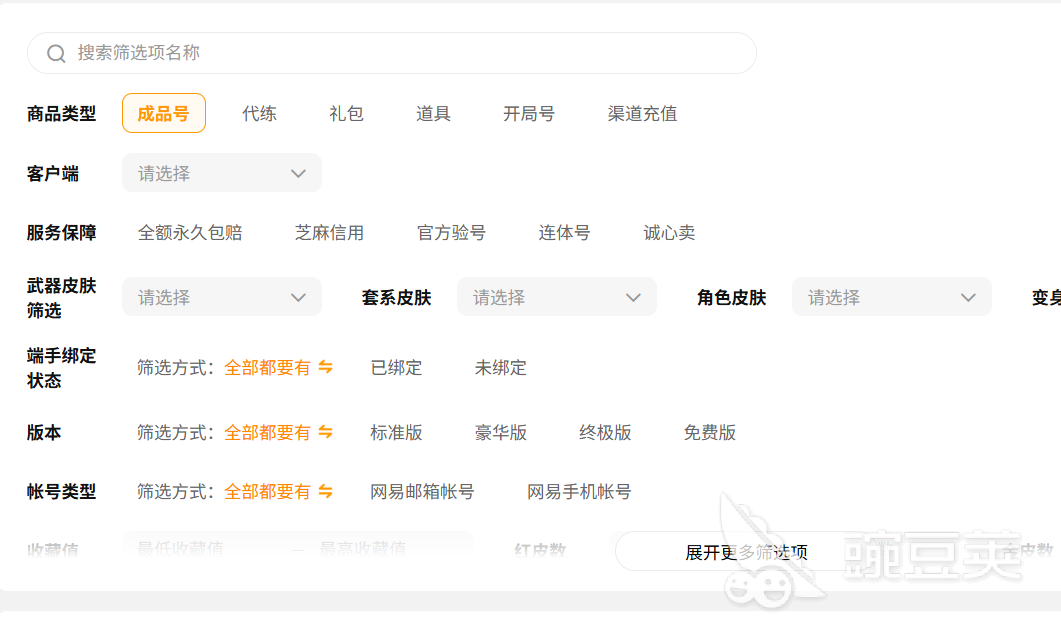Screen dimensions: 1061x639
Task: Click the 全部都要有 link in 版本 row
Action: (267, 432)
